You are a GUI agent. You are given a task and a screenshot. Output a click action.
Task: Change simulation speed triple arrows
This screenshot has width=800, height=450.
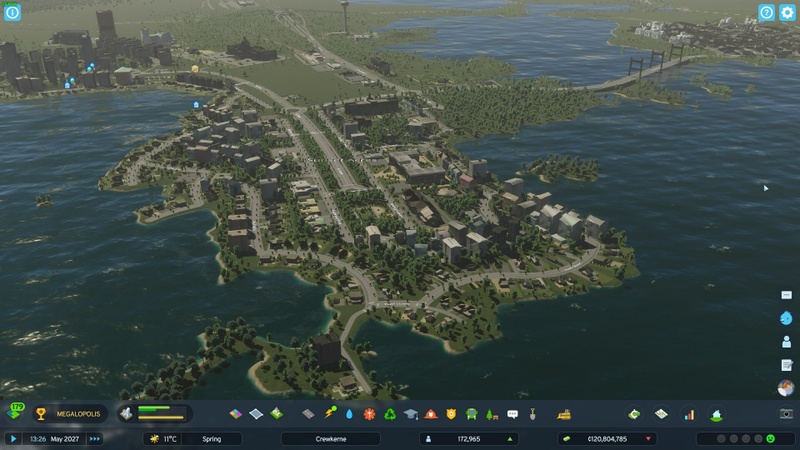(x=95, y=438)
